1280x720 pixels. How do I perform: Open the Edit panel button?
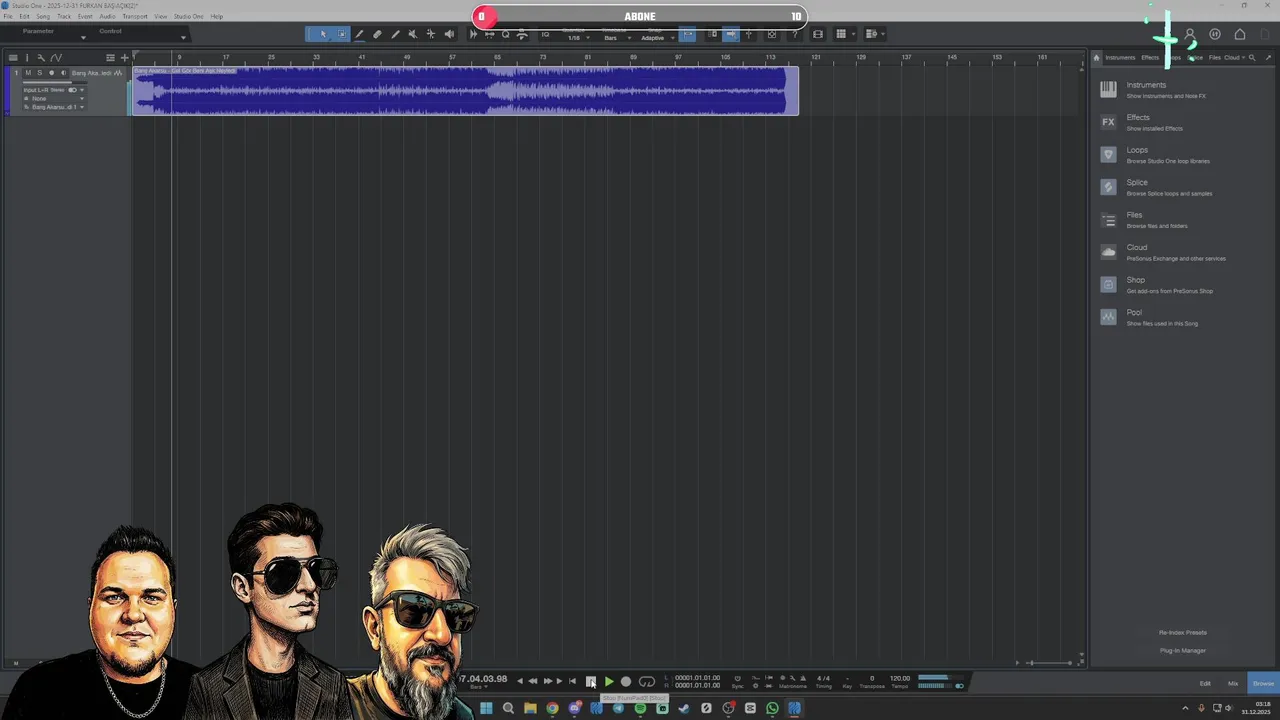click(1205, 683)
